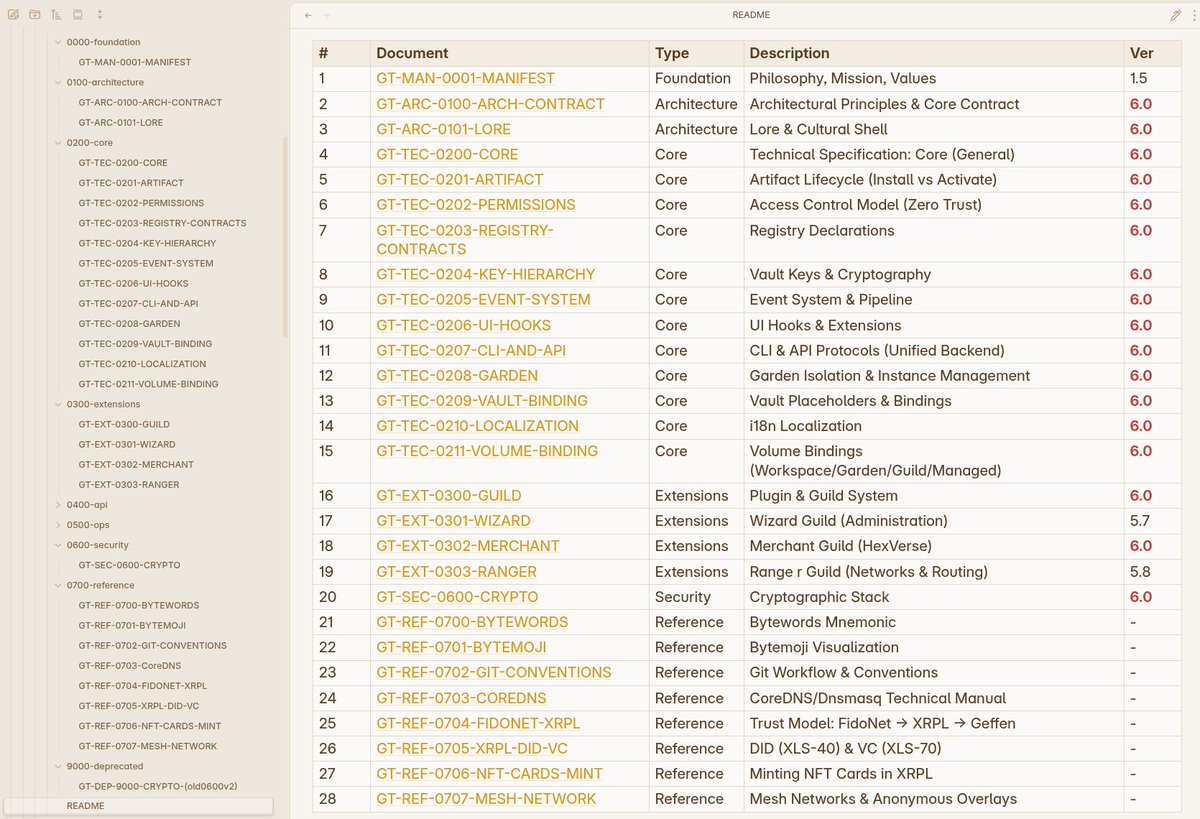
Task: Navigate back with the left arrow
Action: tap(308, 15)
